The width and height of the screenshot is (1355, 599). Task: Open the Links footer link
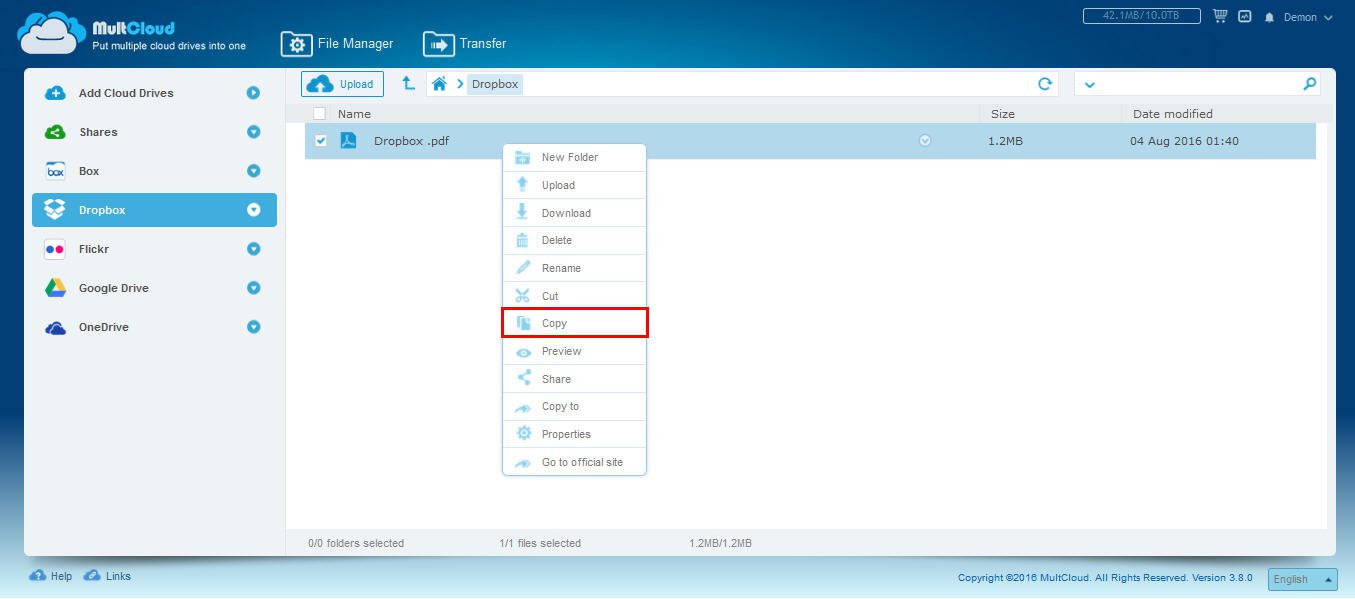[x=118, y=576]
